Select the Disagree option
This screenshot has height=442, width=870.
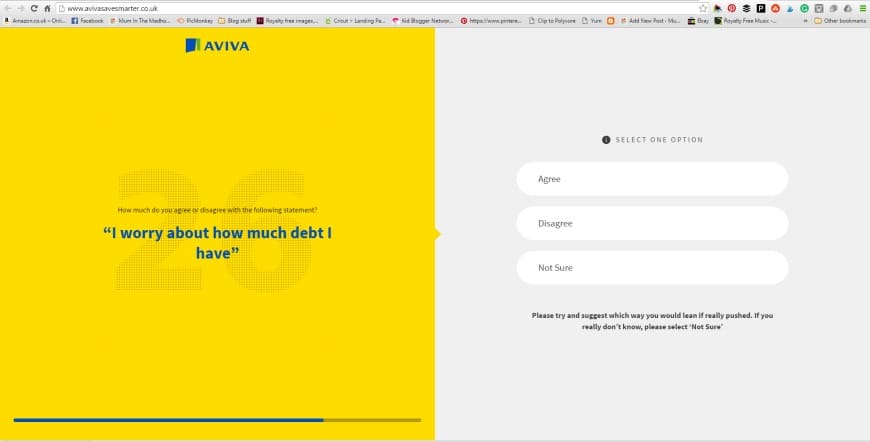click(652, 223)
